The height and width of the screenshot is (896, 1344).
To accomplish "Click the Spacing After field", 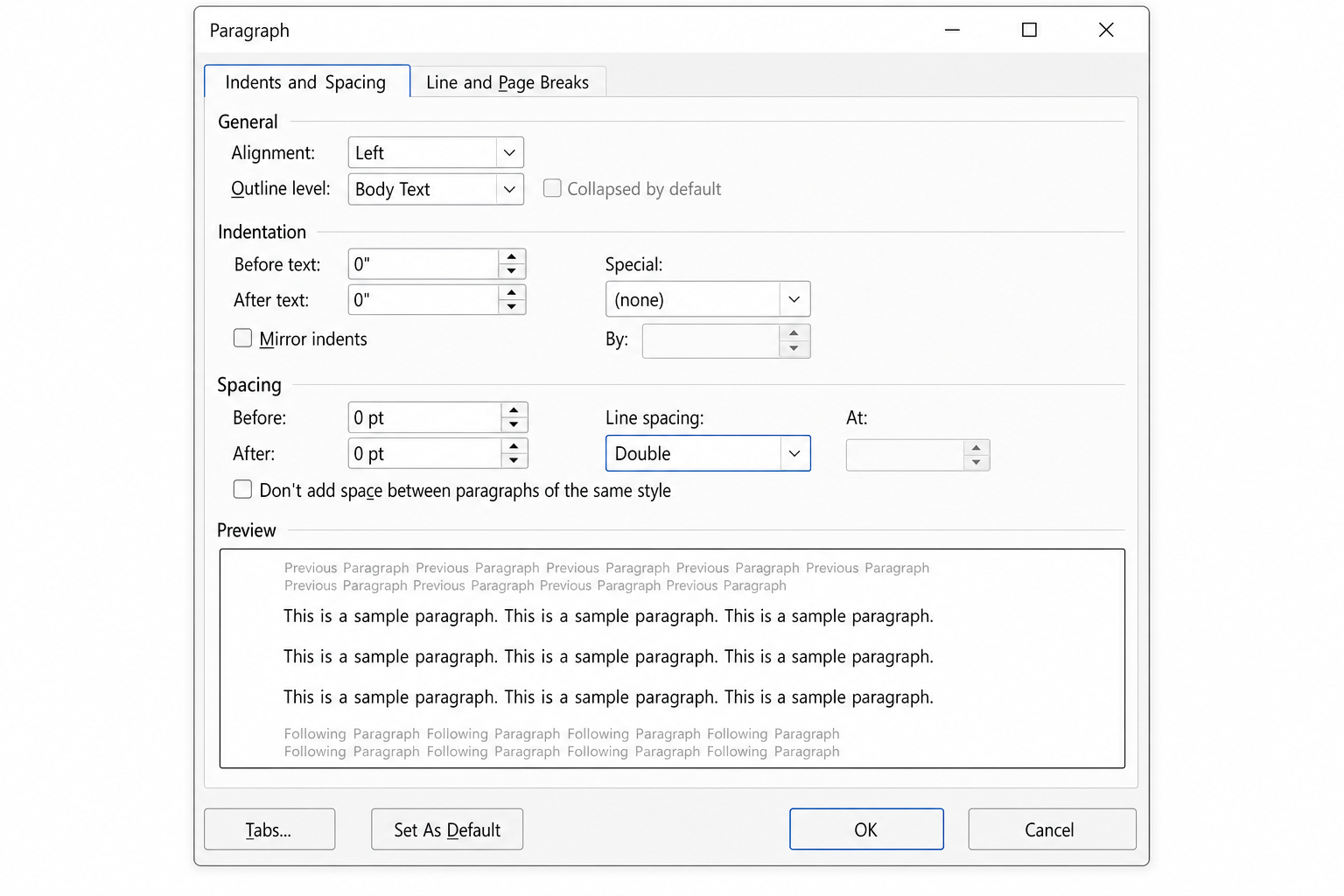I will click(x=424, y=453).
